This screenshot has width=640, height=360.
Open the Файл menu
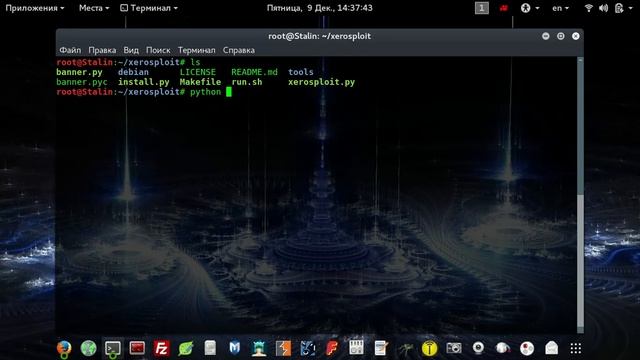coord(70,50)
